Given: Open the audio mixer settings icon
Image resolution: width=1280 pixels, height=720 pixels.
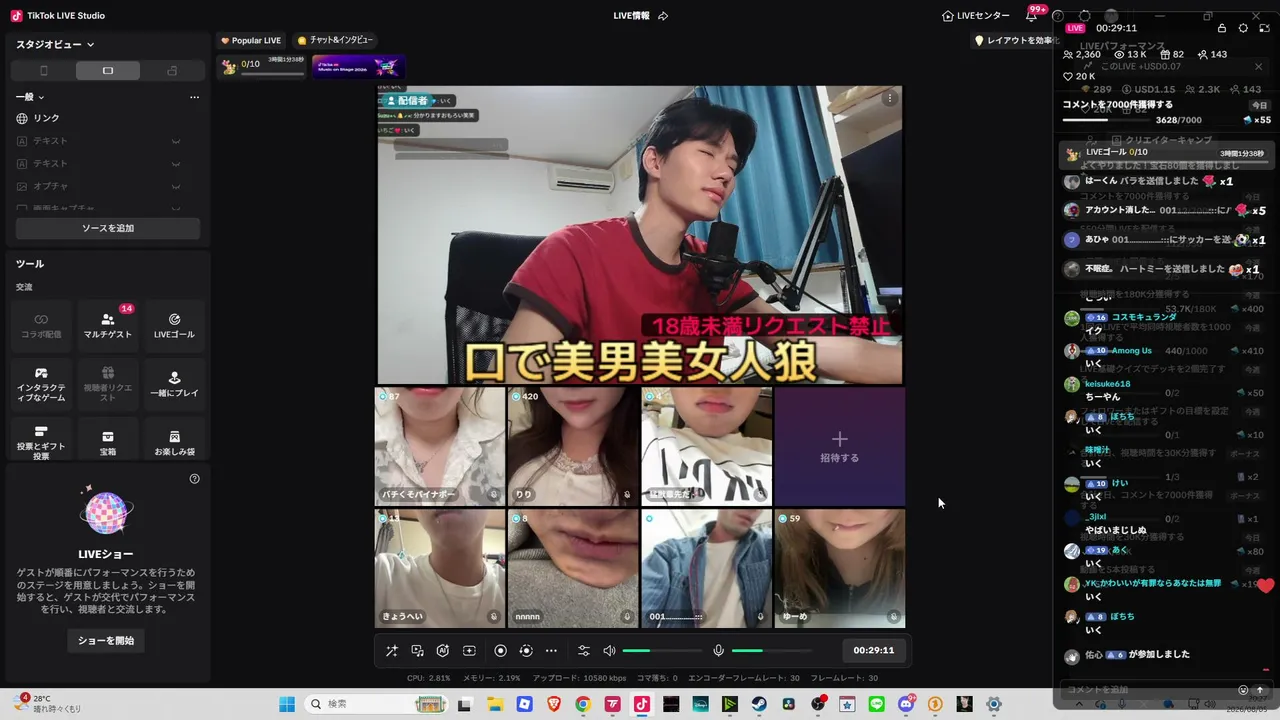Looking at the screenshot, I should tap(584, 651).
